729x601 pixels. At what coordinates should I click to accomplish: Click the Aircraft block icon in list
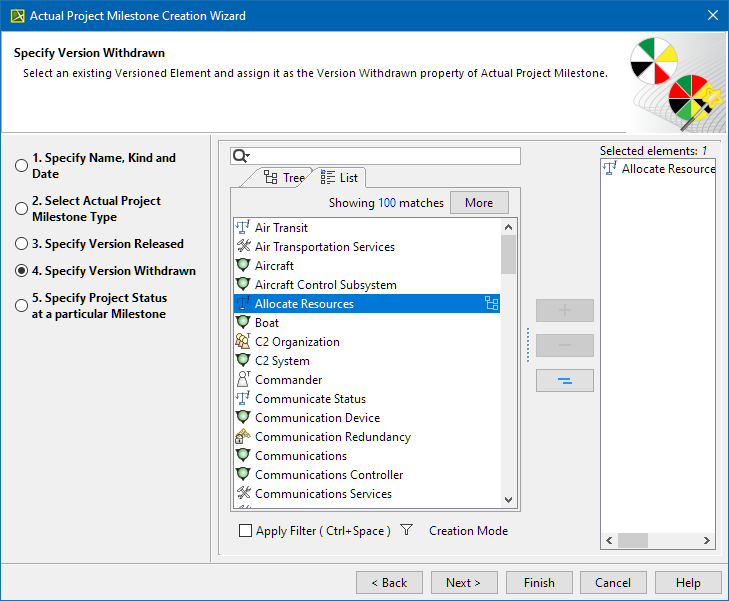click(x=243, y=266)
